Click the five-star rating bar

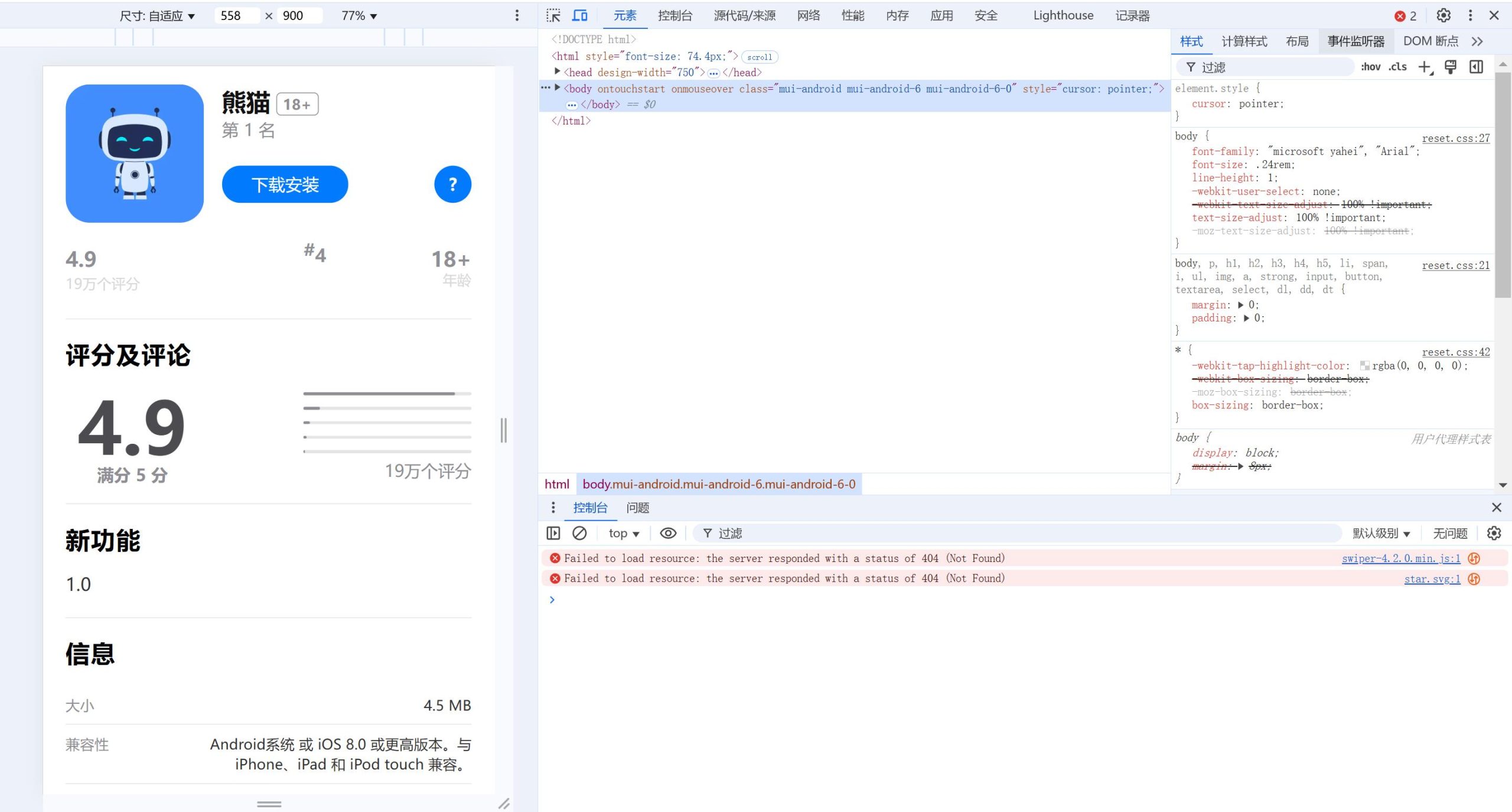coord(387,394)
